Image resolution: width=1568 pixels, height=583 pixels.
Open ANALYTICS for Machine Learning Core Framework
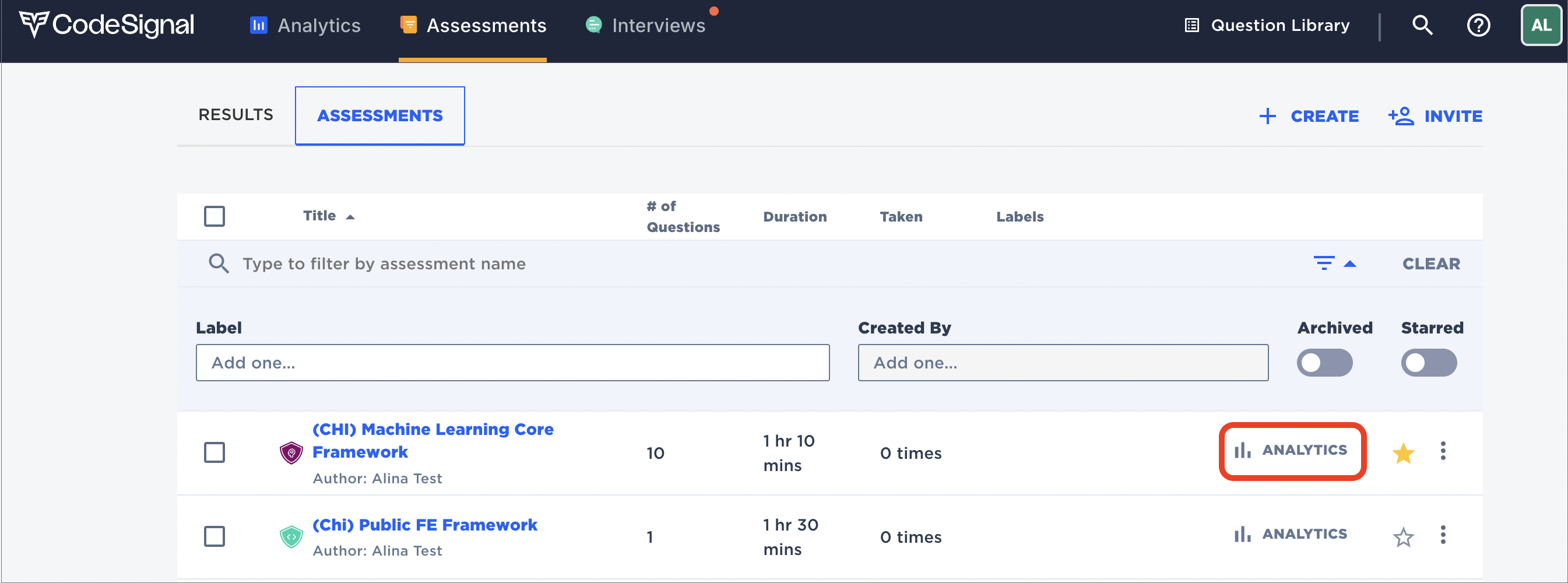pos(1291,451)
